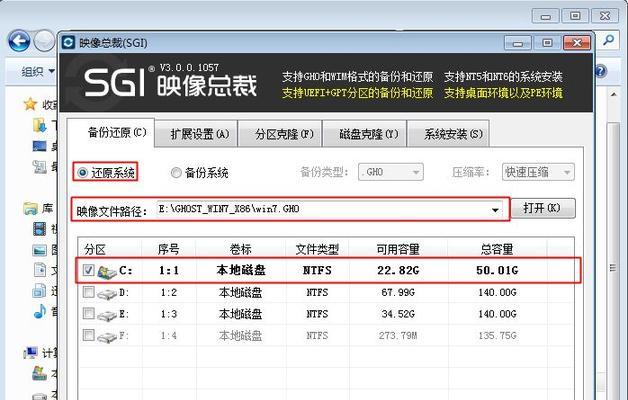Click the 135.75G total capacity cell

(497, 335)
